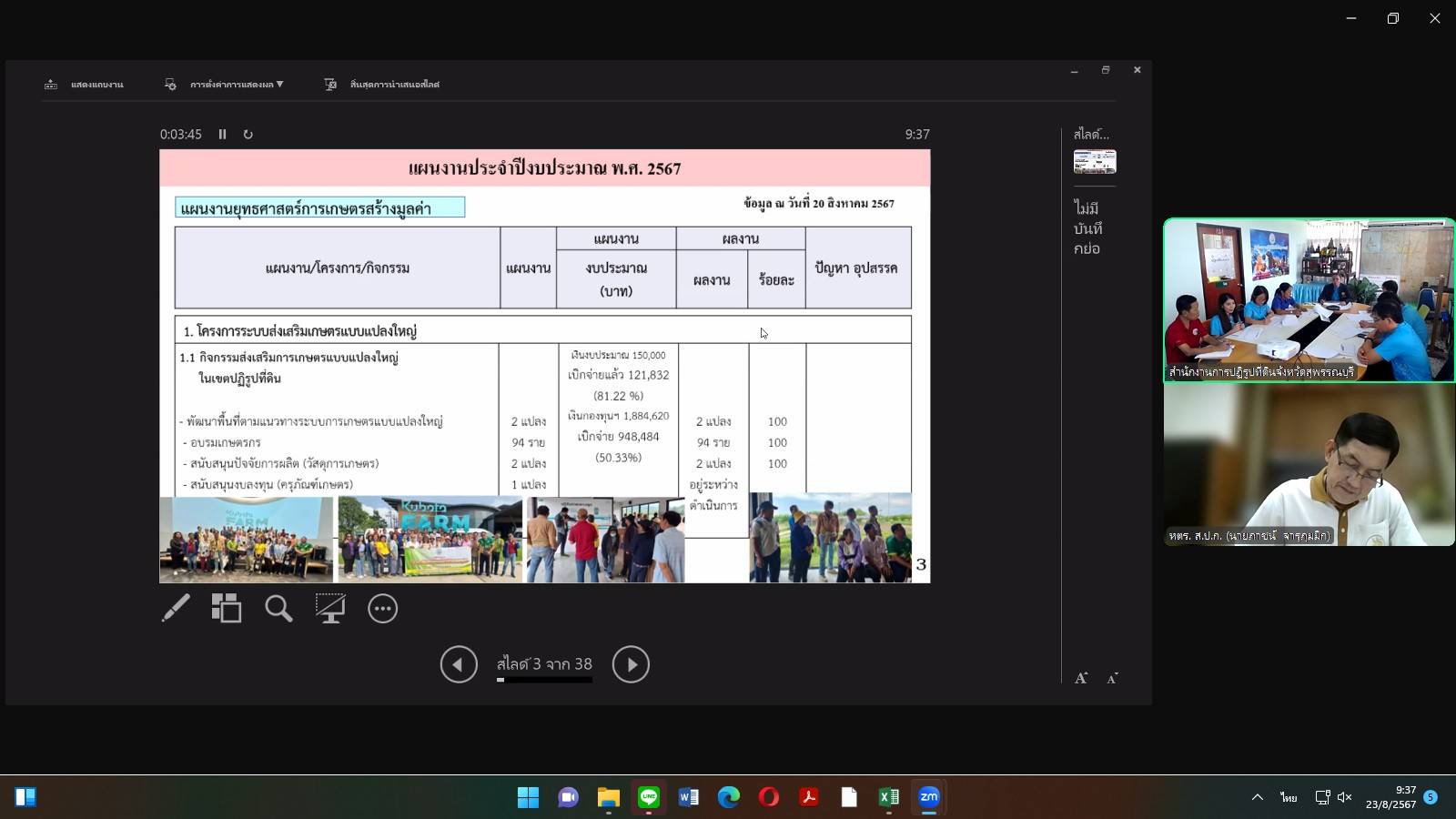Select the second participant video tile
Image resolution: width=1456 pixels, height=819 pixels.
[1309, 464]
